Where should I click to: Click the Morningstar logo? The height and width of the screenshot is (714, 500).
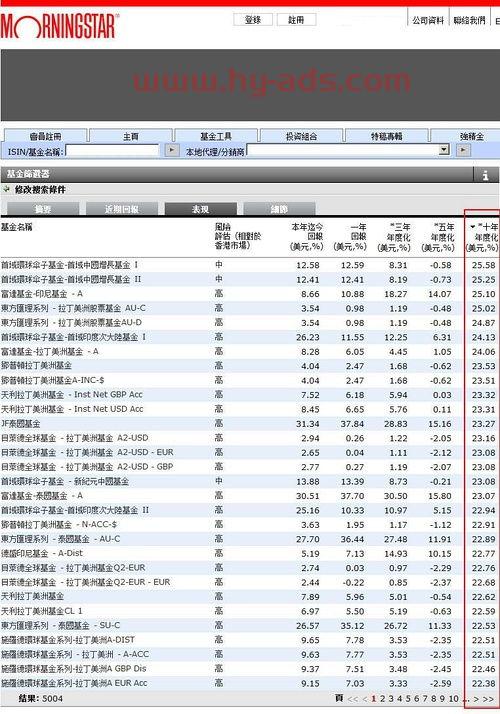[60, 26]
